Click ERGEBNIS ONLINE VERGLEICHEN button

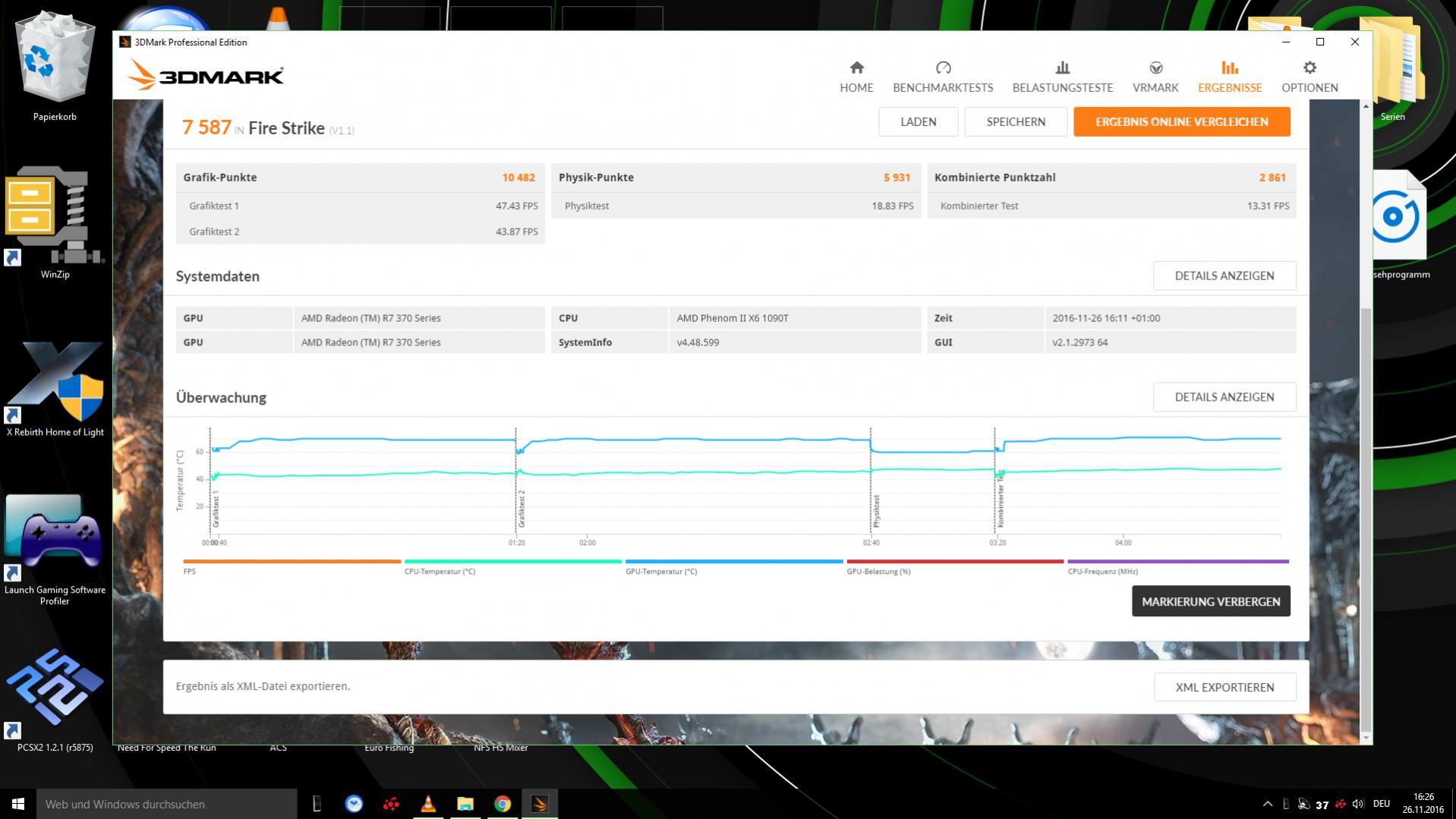click(1181, 121)
